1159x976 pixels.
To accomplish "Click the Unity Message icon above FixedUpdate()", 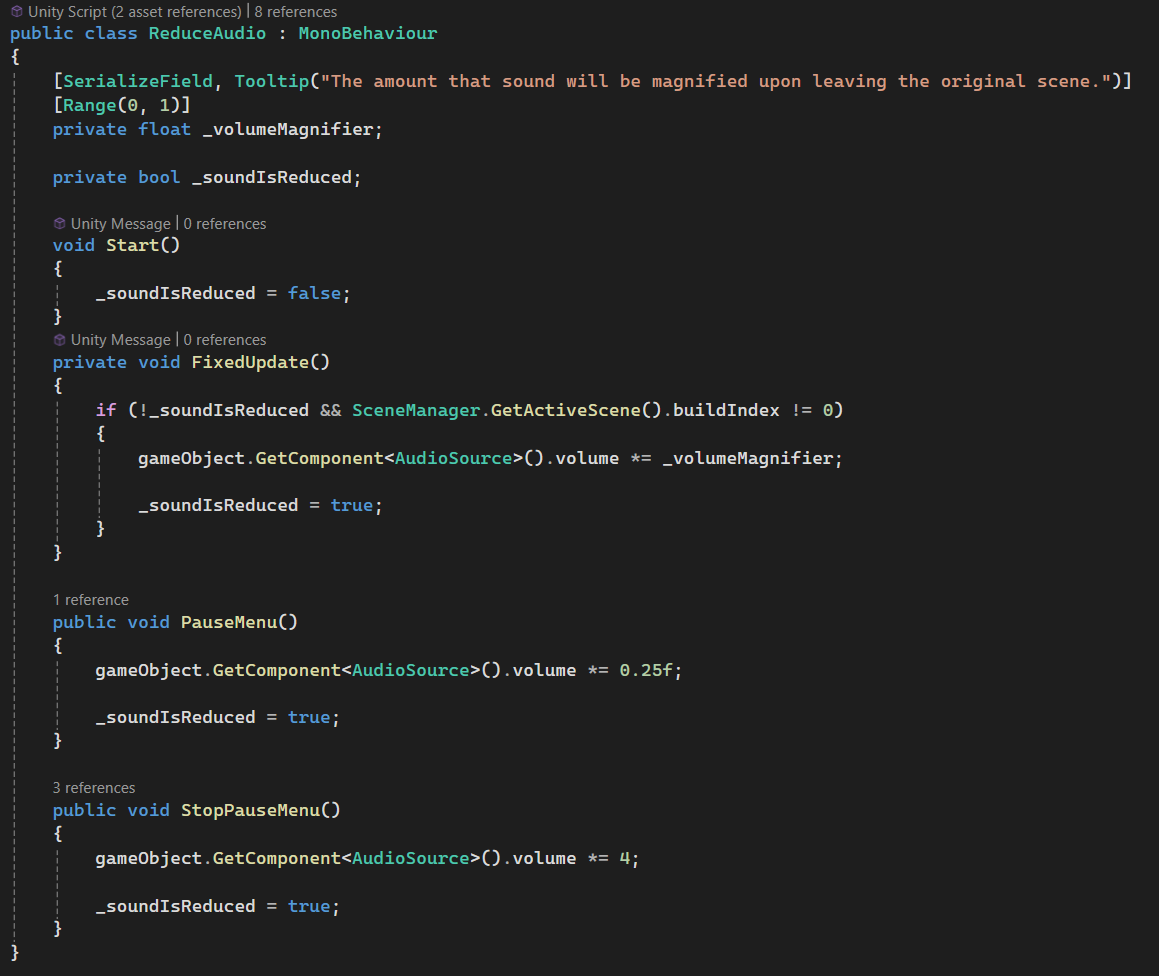I will pyautogui.click(x=60, y=340).
